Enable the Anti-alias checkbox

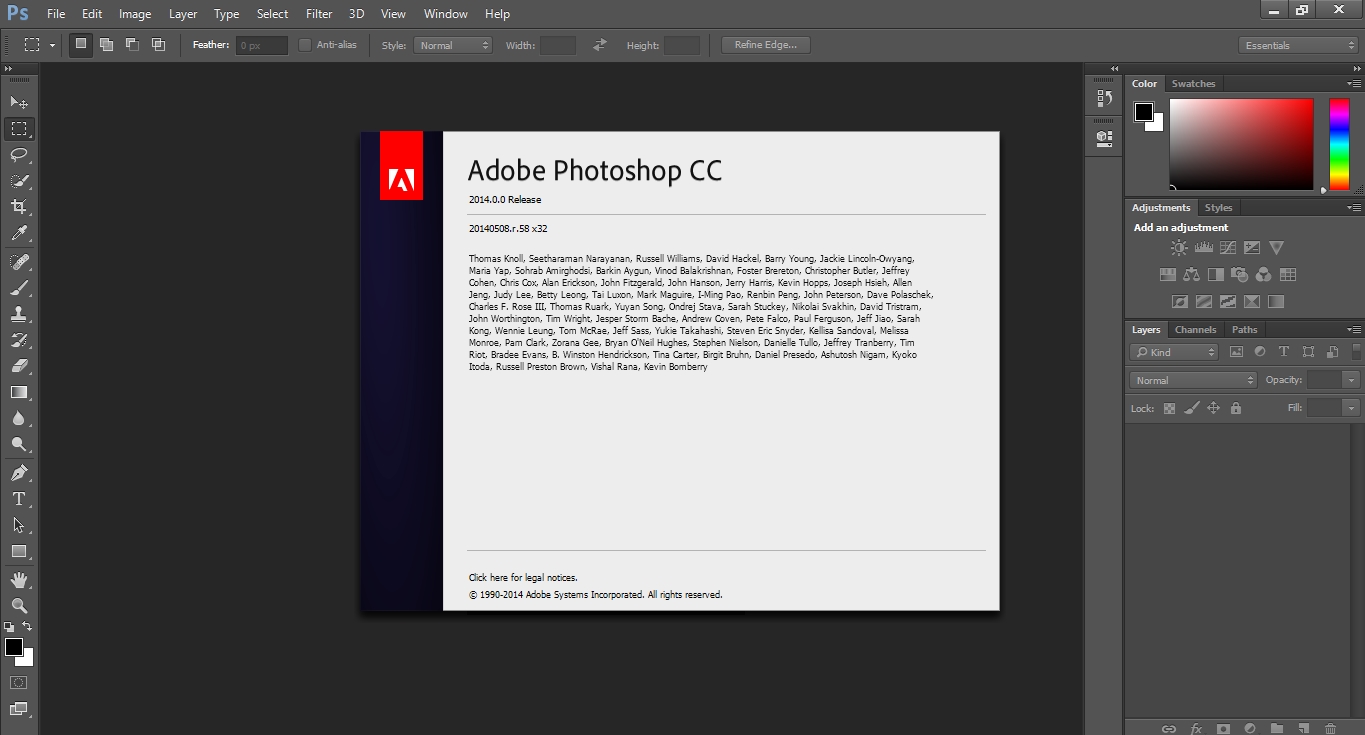click(x=305, y=45)
